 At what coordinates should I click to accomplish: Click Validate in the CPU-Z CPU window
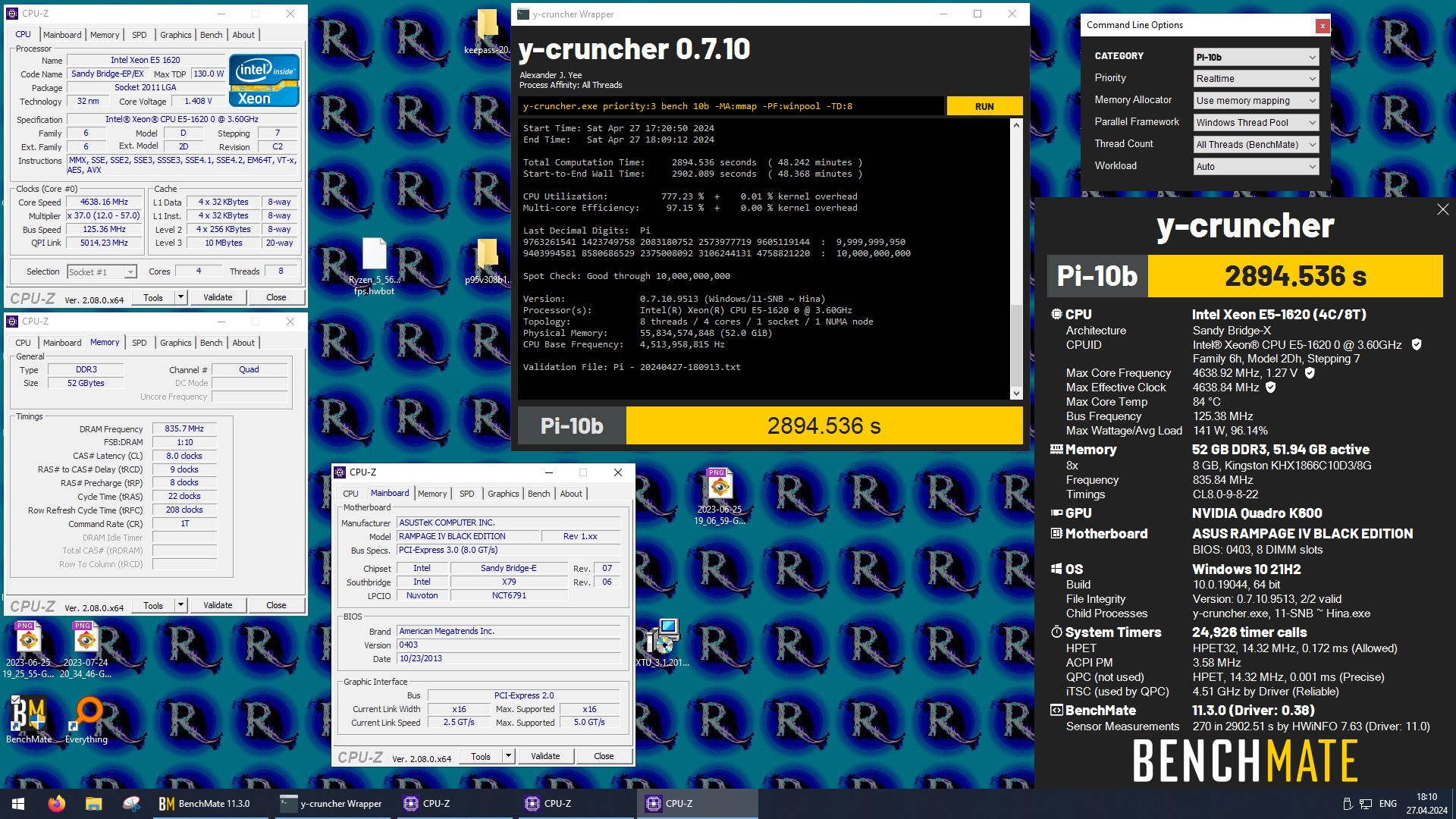[218, 297]
